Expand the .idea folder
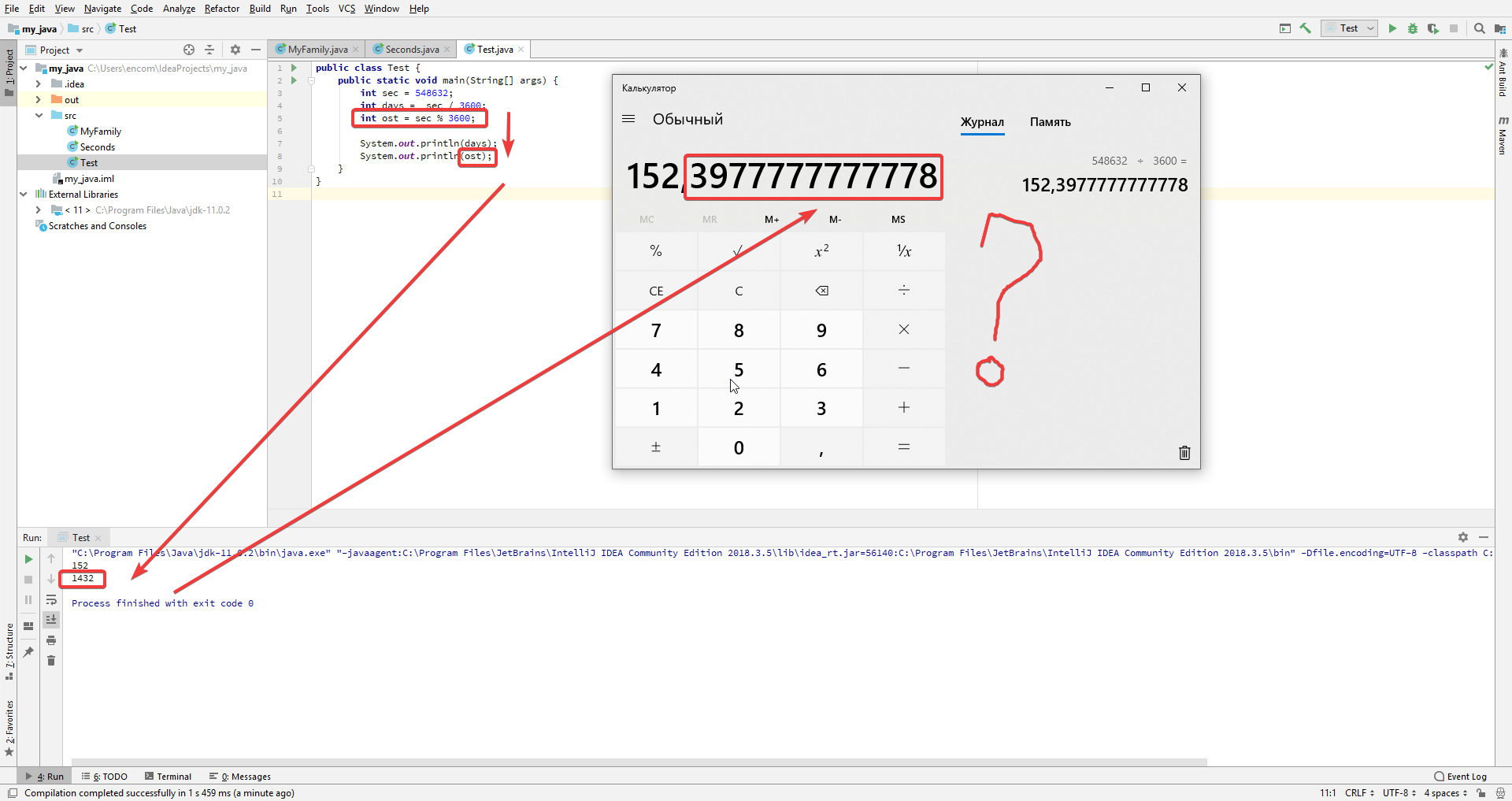 [x=39, y=84]
